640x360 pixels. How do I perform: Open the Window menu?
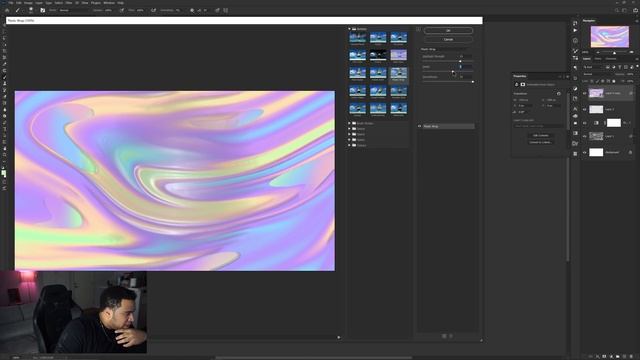(109, 3)
